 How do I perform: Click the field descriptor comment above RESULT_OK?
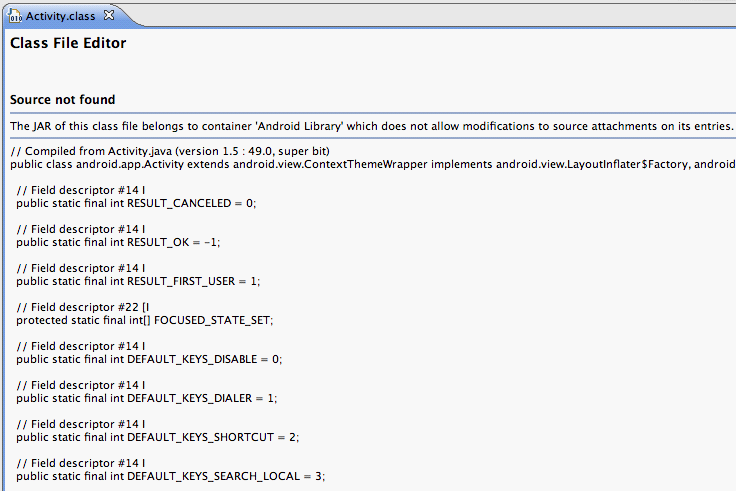click(x=80, y=229)
